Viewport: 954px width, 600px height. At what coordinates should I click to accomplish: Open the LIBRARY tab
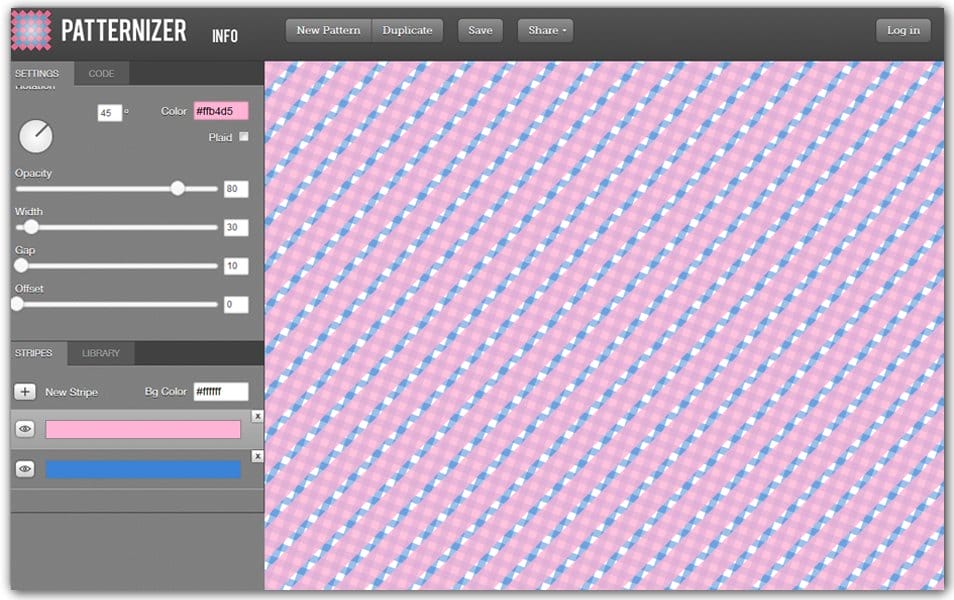(103, 353)
